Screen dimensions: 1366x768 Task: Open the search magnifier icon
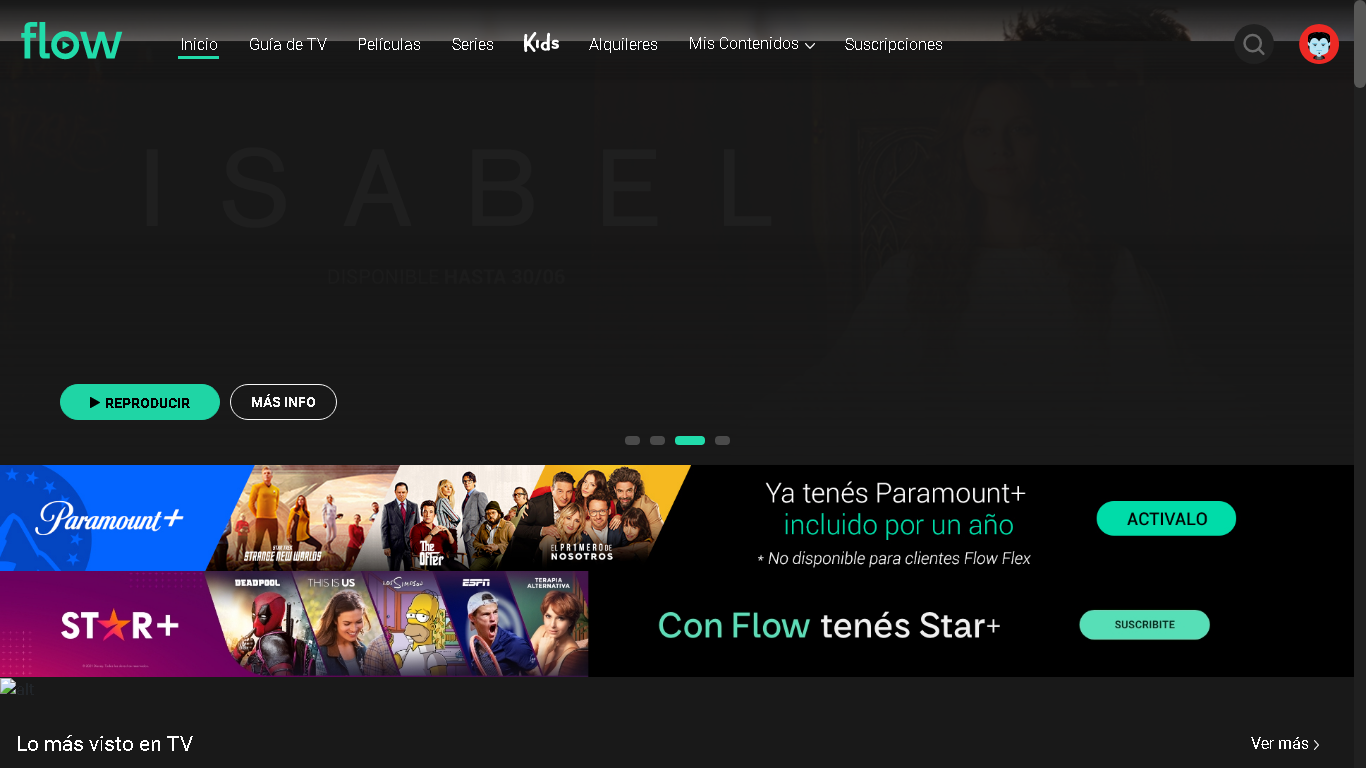[1254, 44]
